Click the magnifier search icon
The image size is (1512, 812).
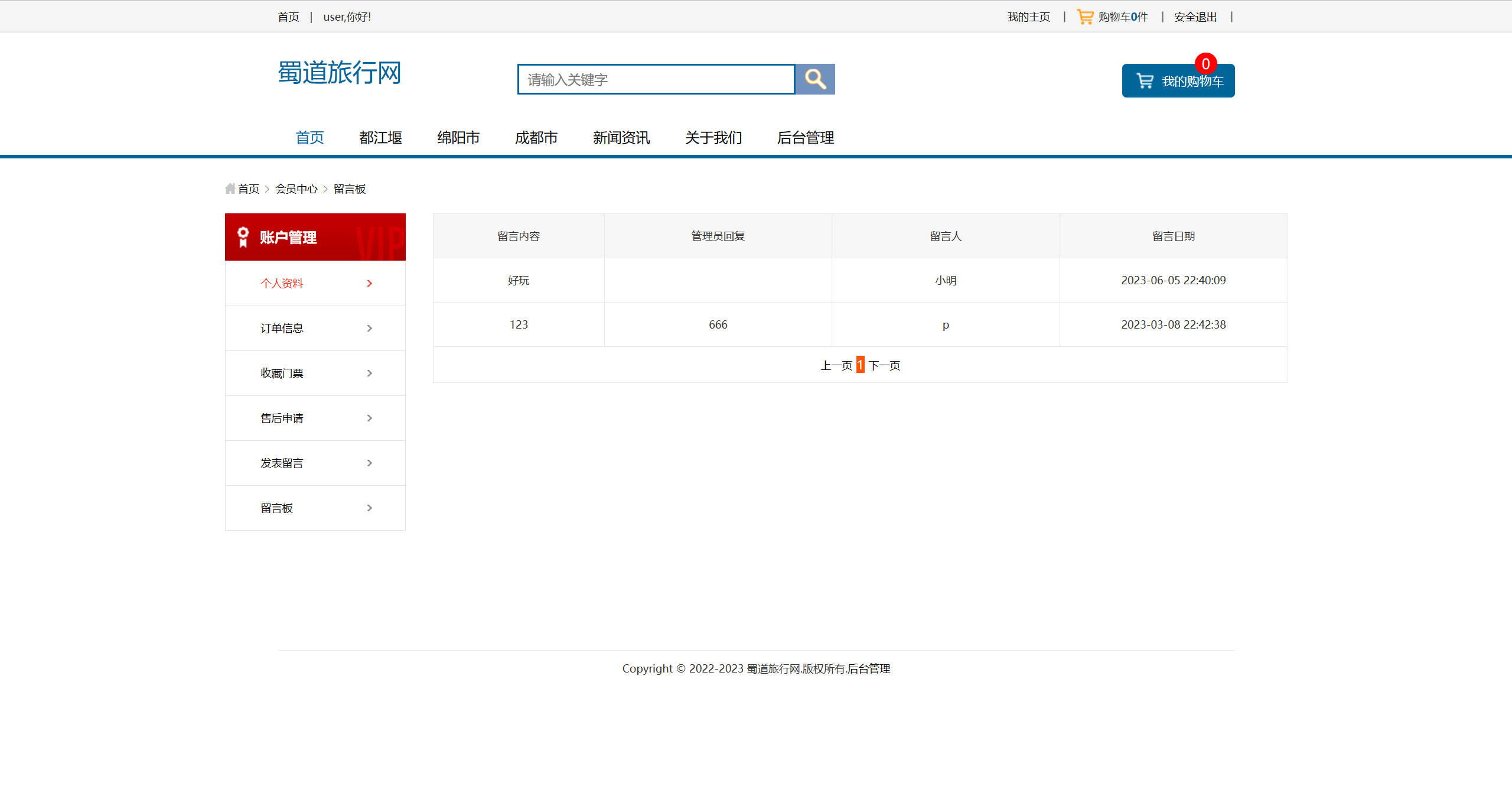(x=815, y=79)
